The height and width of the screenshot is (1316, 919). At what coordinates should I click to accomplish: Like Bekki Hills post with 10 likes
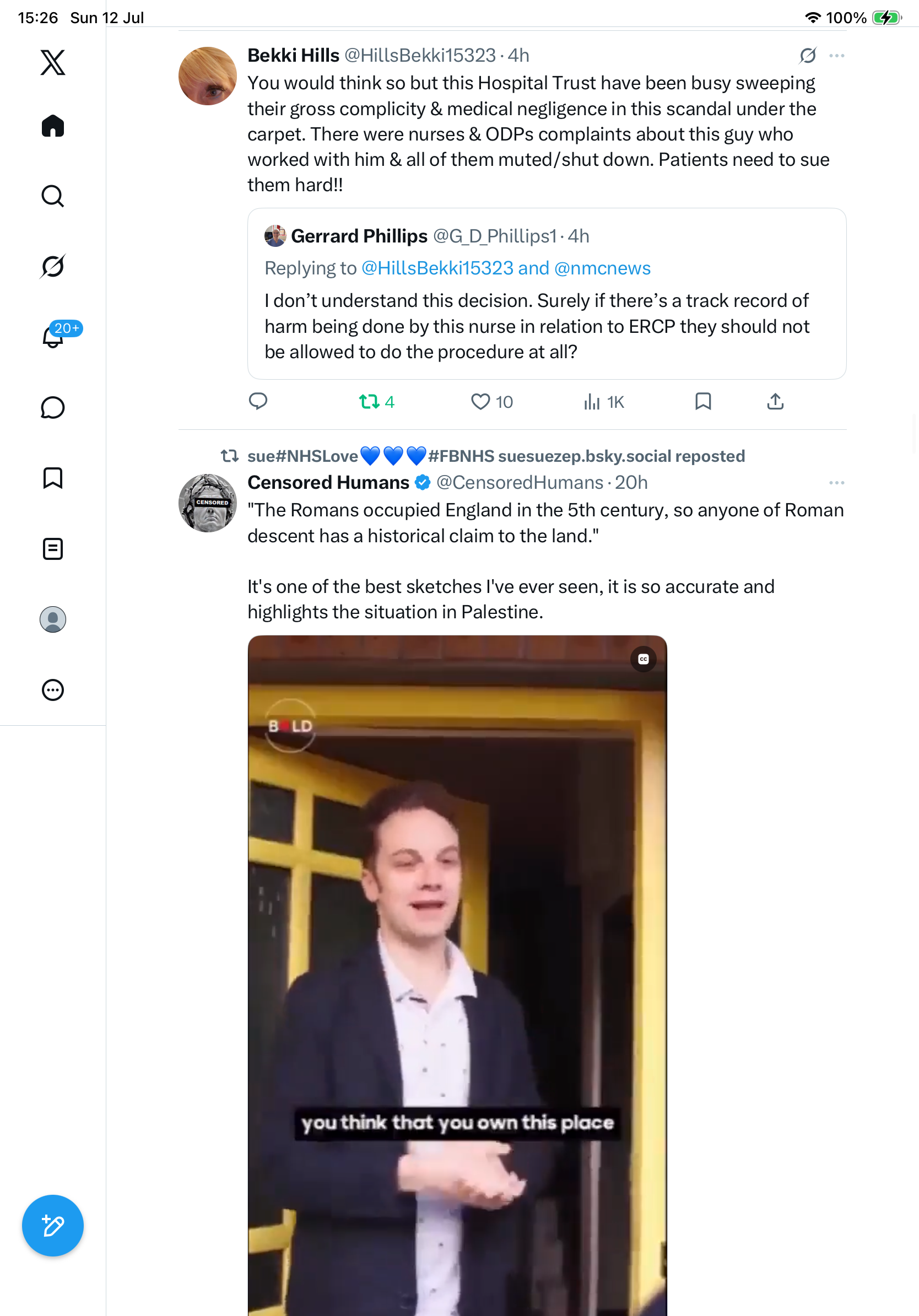tap(491, 402)
